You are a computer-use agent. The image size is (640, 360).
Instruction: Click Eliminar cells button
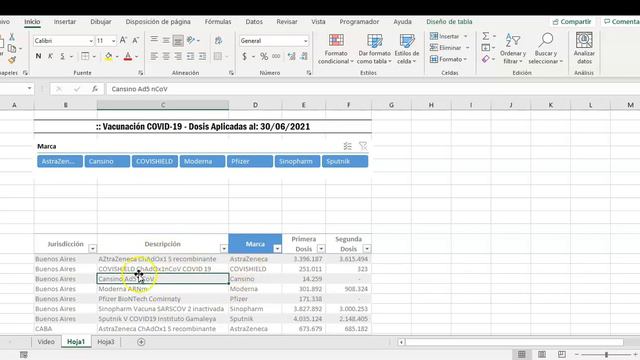point(449,48)
